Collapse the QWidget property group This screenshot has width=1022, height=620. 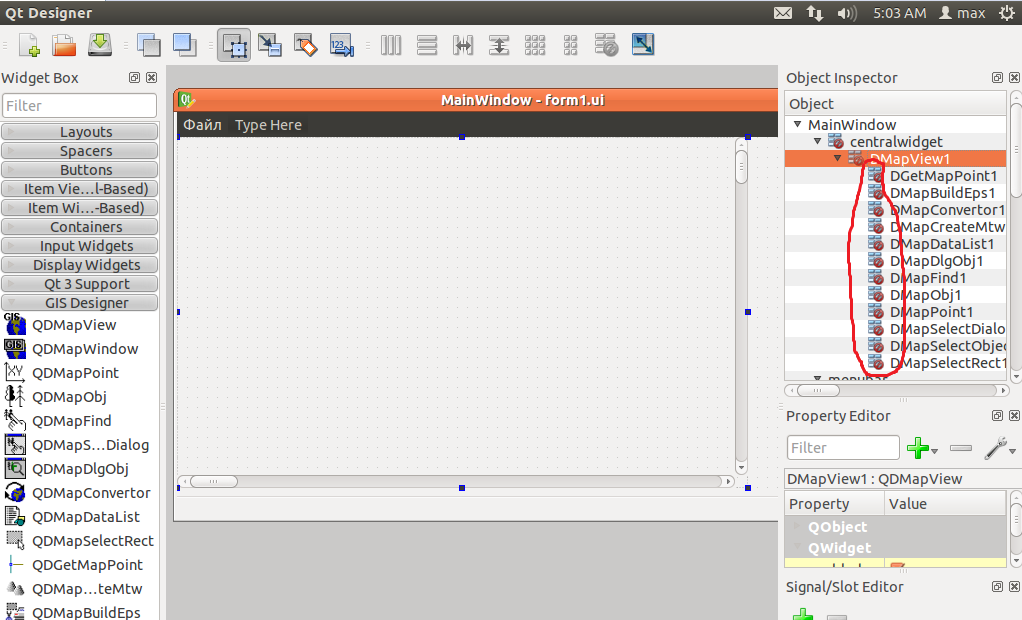(796, 546)
